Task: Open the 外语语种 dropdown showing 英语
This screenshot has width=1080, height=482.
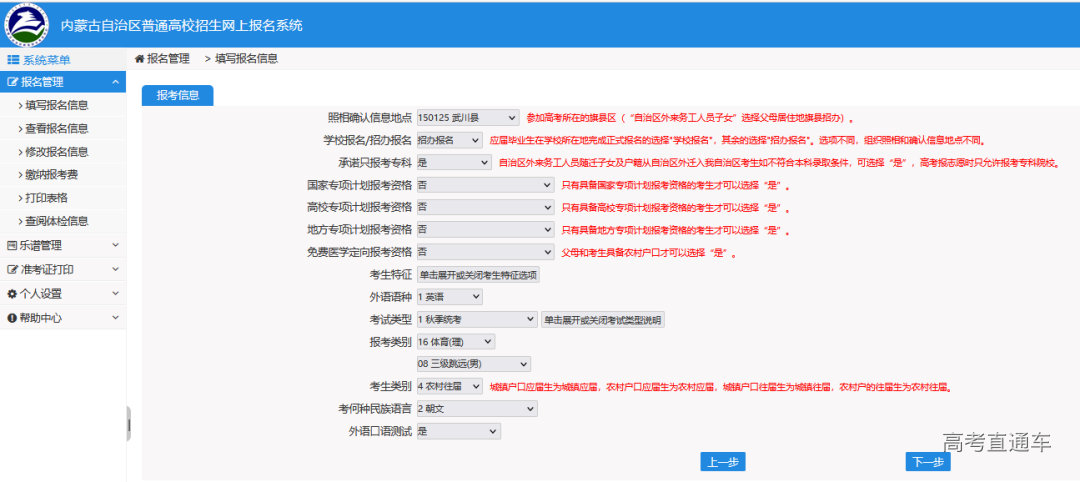Action: [450, 297]
